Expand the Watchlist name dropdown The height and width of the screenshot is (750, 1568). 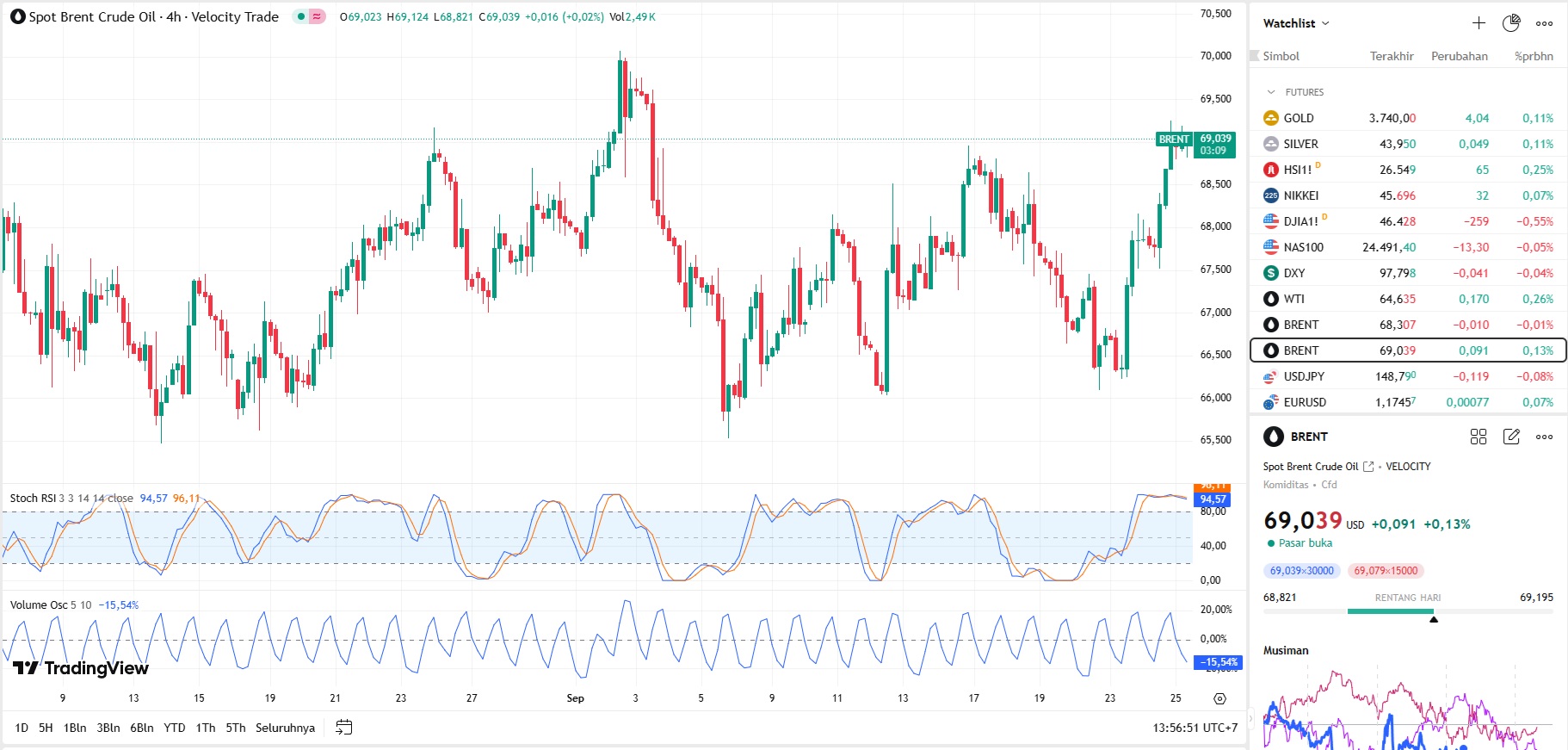(1296, 23)
